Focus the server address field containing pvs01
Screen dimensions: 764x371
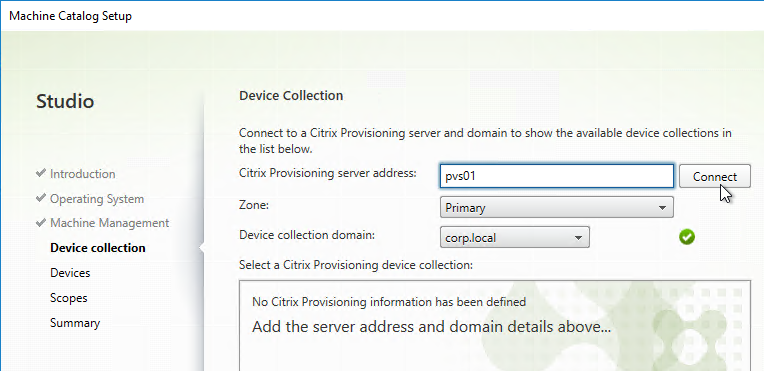click(x=556, y=176)
